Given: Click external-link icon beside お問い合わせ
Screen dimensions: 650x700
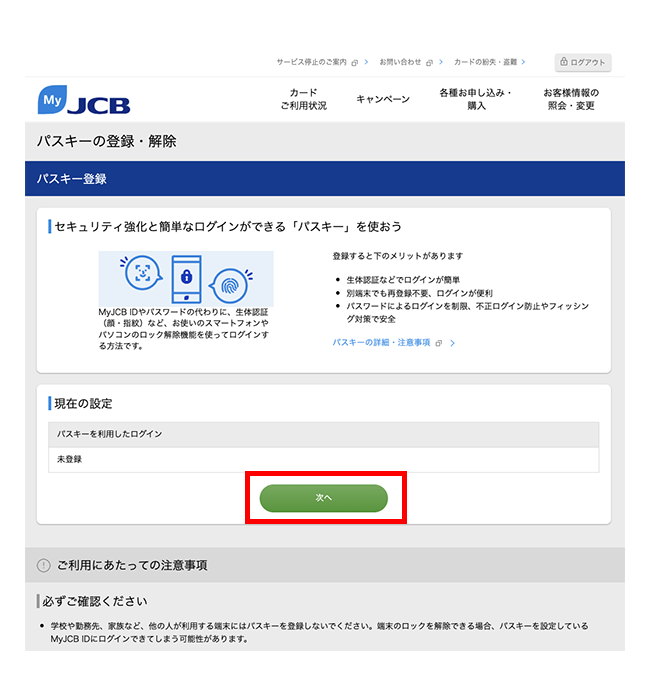Looking at the screenshot, I should (x=429, y=63).
